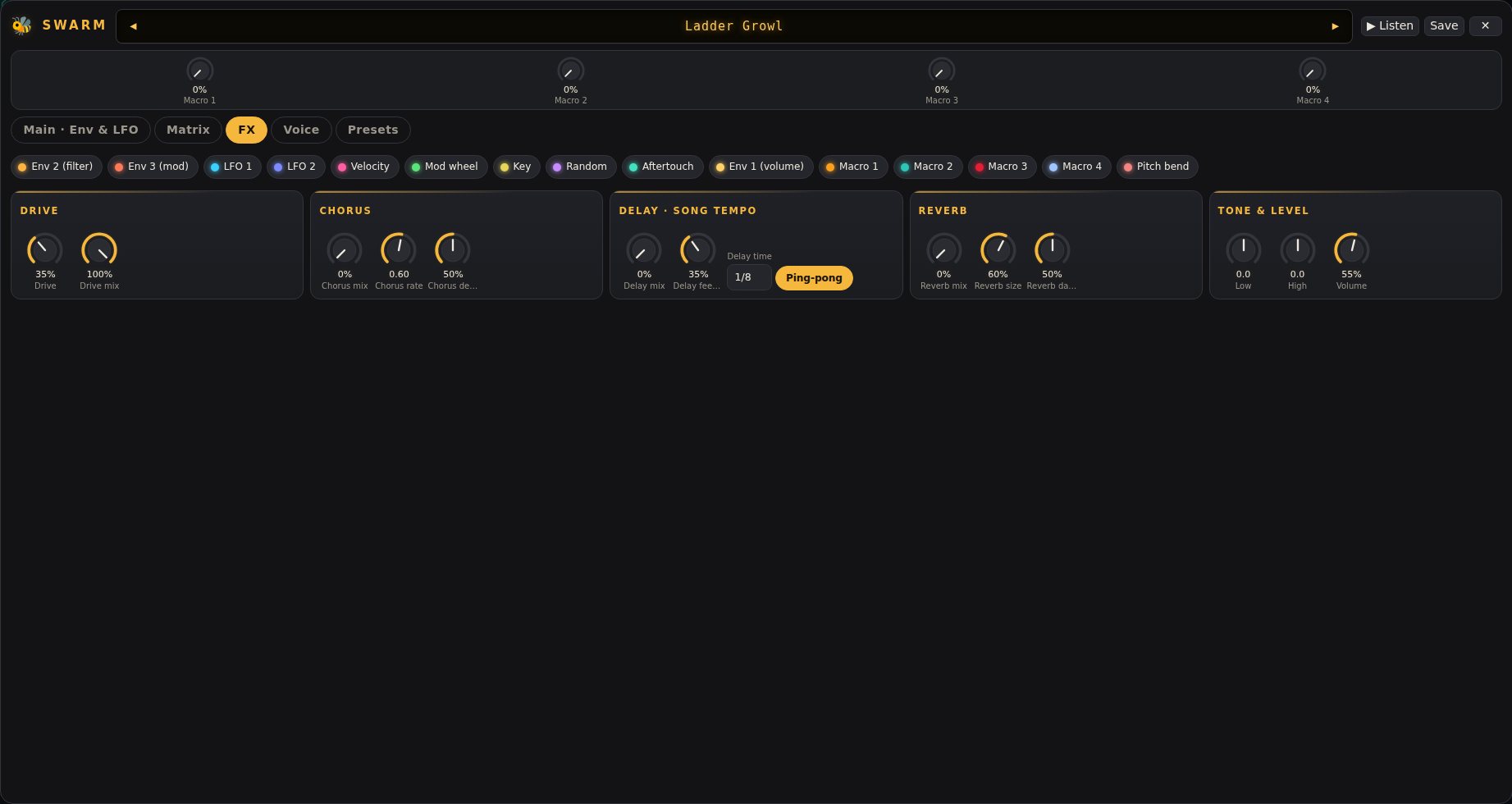Switch to the Matrix tab
This screenshot has height=804, width=1512.
[188, 130]
